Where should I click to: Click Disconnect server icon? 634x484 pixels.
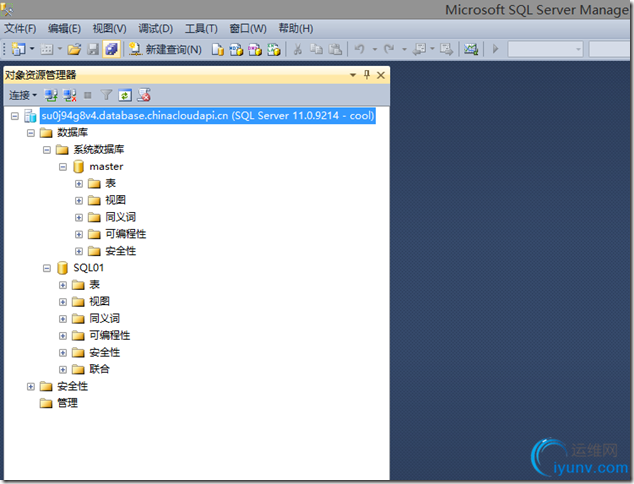point(70,95)
